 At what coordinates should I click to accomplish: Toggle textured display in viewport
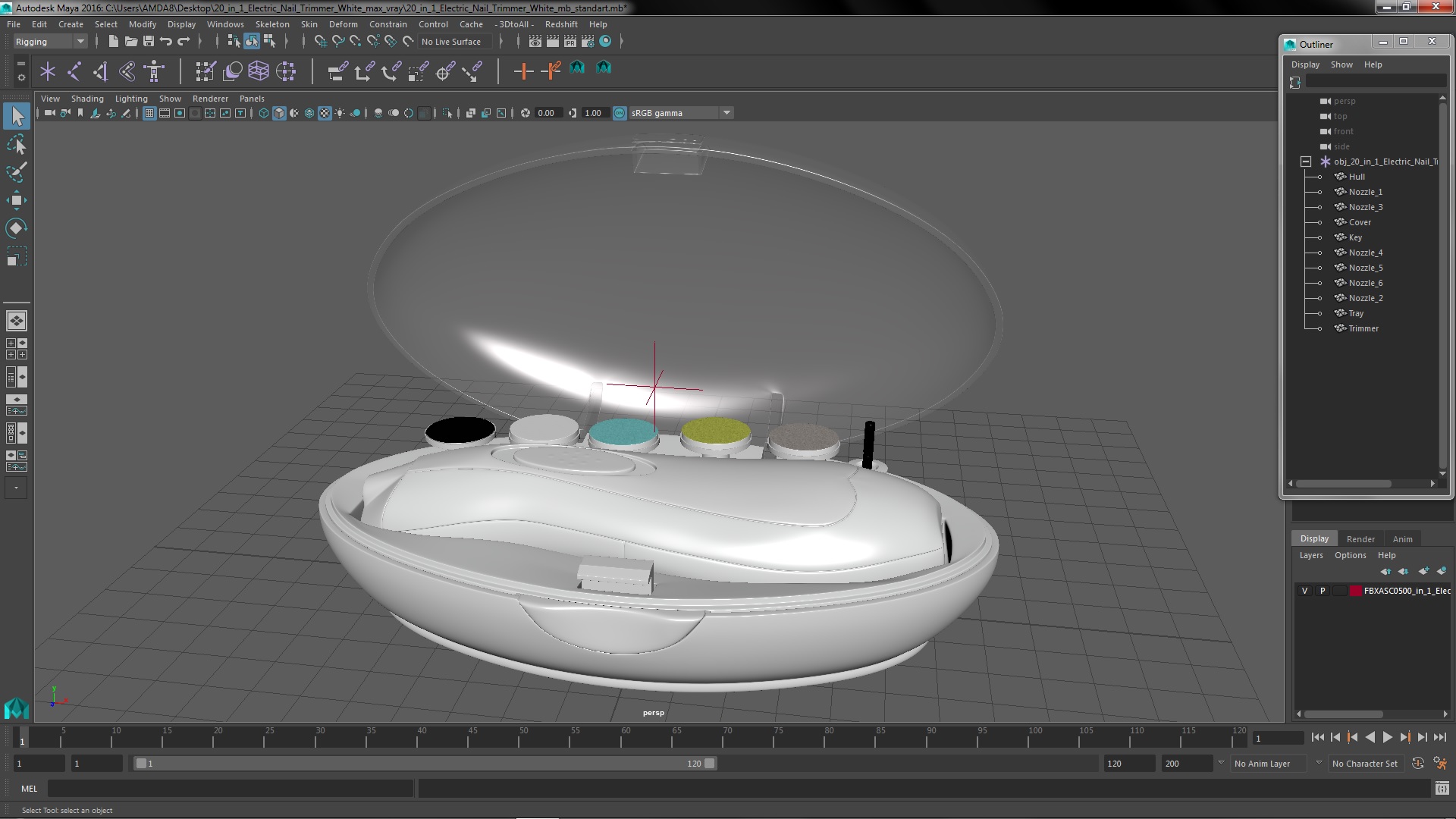(325, 113)
